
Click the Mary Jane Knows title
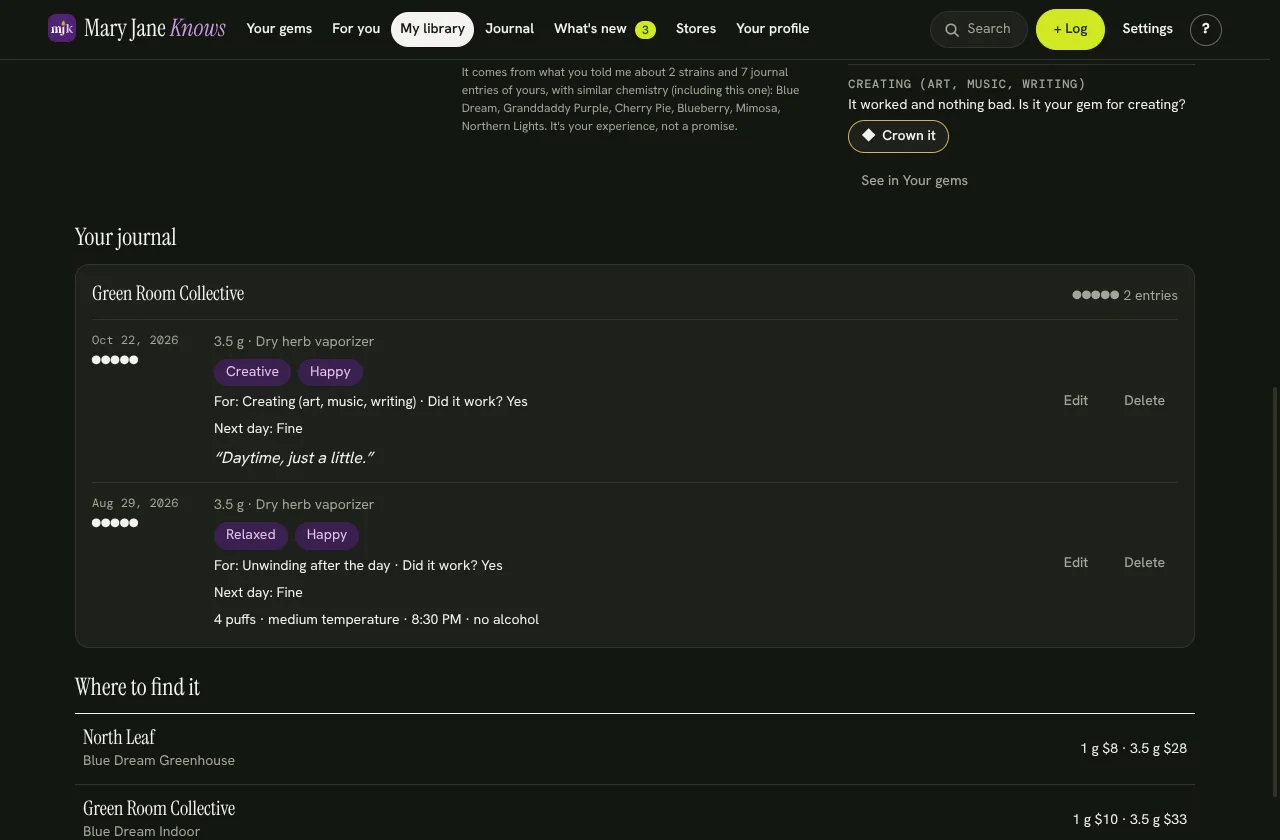155,28
